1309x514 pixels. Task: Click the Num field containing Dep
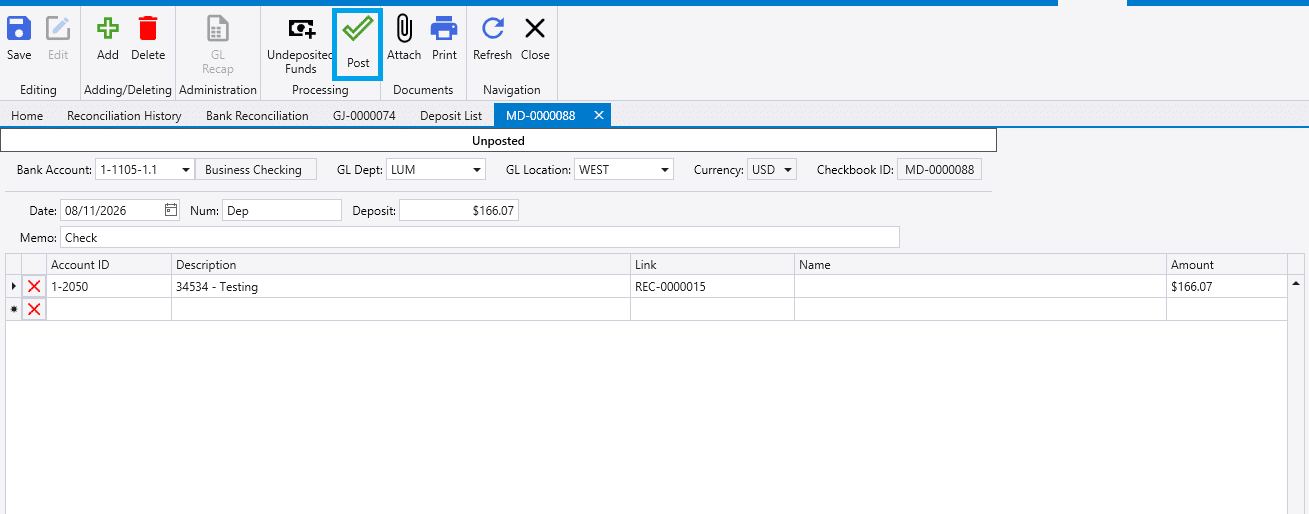click(281, 210)
